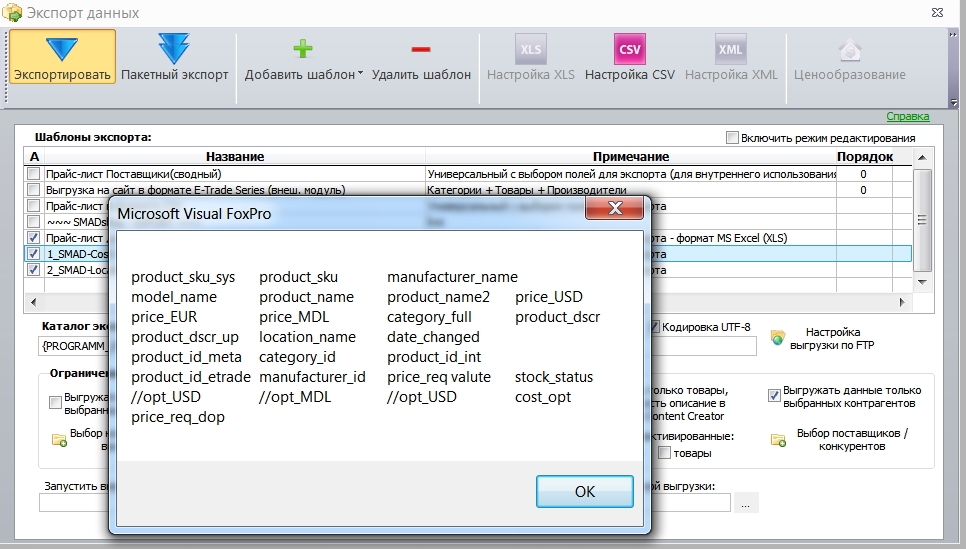Click the Экспорт данных window icon

point(12,12)
